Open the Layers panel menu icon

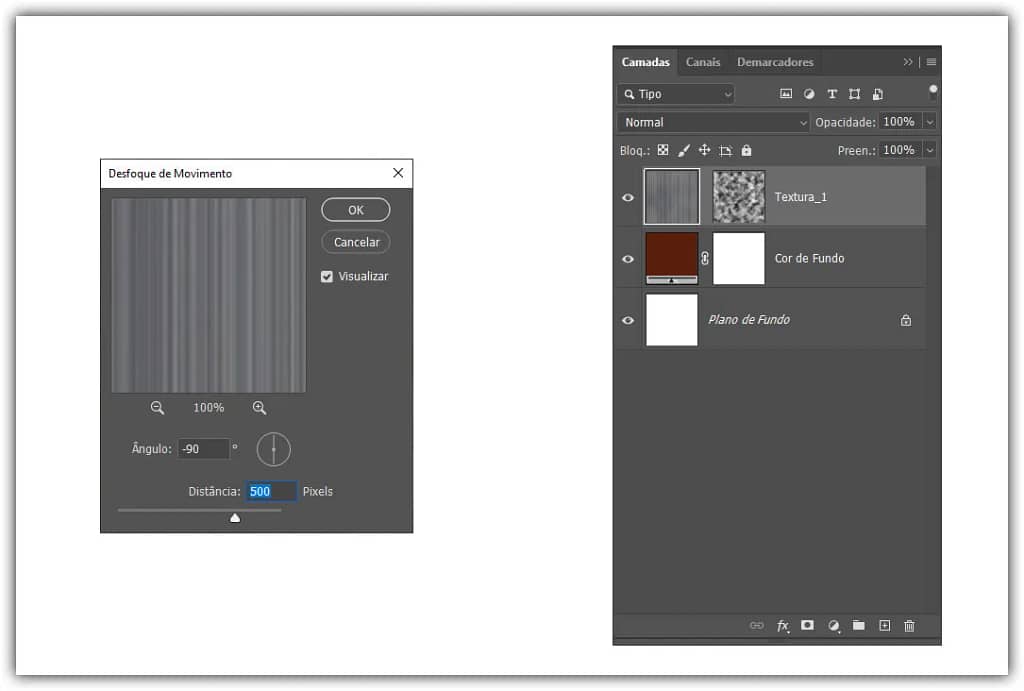click(931, 62)
